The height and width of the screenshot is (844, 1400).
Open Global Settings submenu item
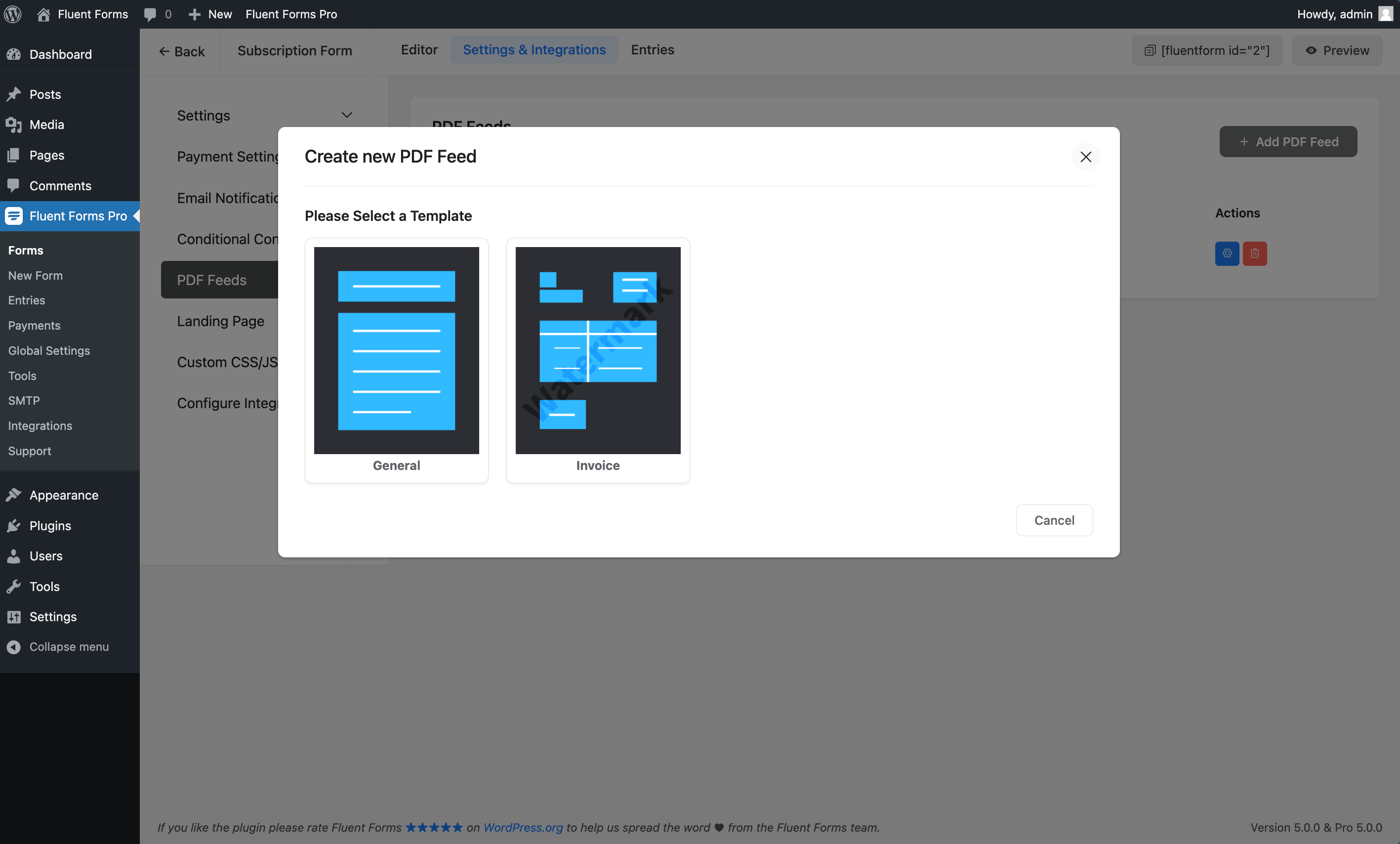coord(49,351)
